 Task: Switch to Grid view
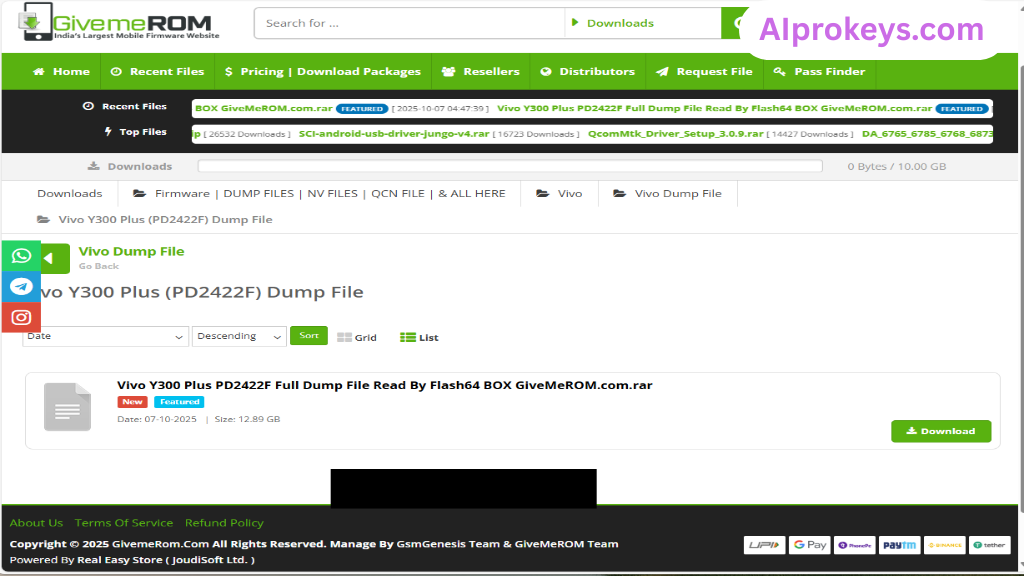pos(357,337)
